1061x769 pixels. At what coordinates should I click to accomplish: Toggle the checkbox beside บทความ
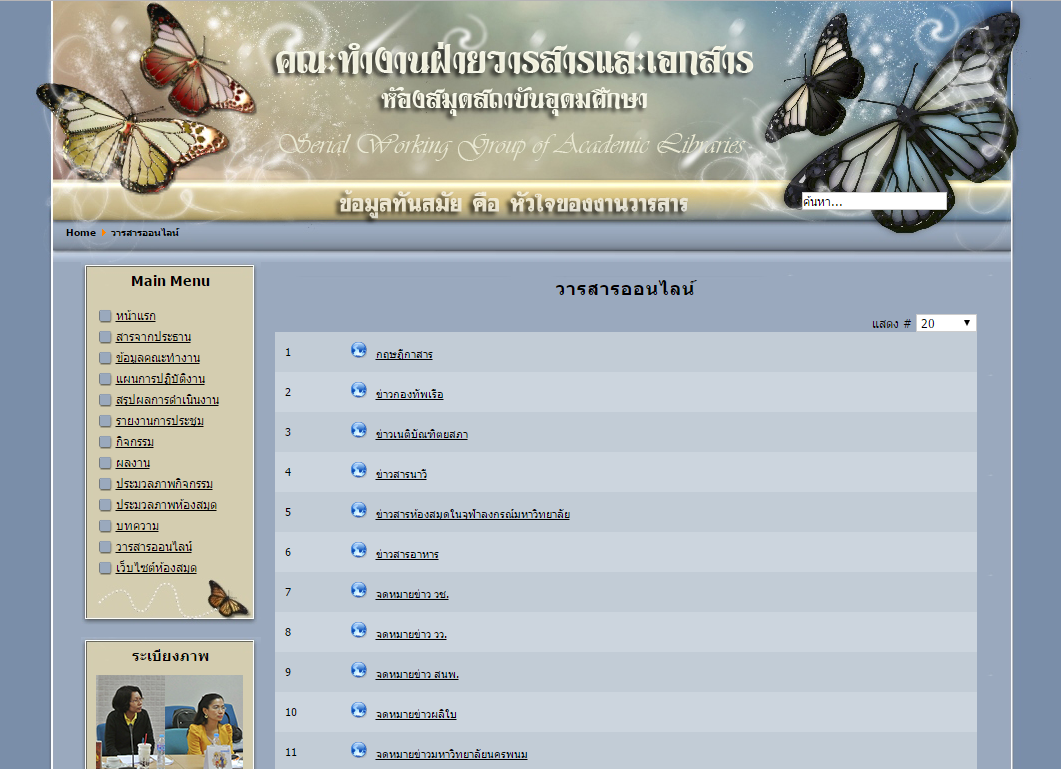(x=105, y=526)
